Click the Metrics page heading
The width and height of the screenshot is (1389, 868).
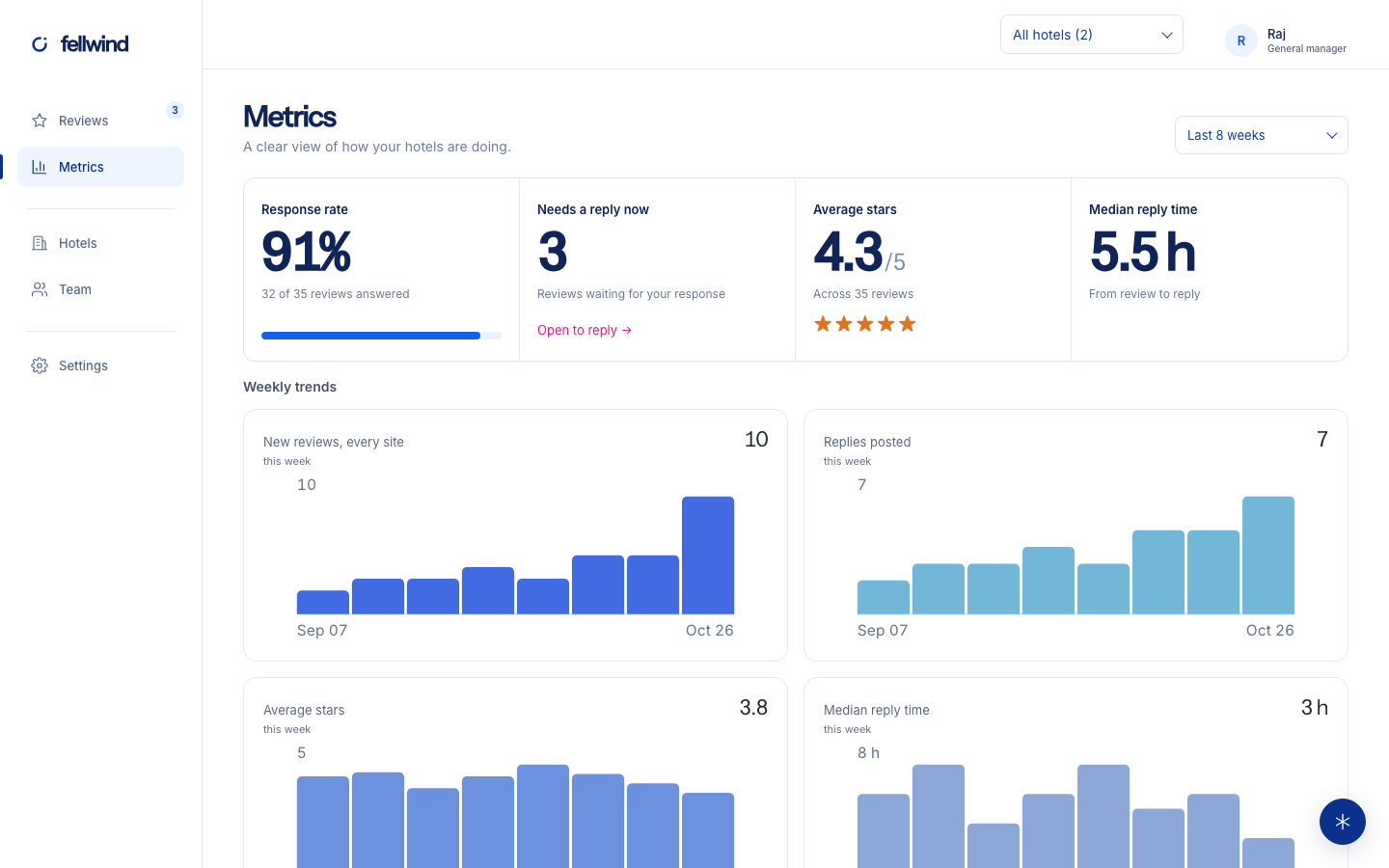pyautogui.click(x=289, y=117)
